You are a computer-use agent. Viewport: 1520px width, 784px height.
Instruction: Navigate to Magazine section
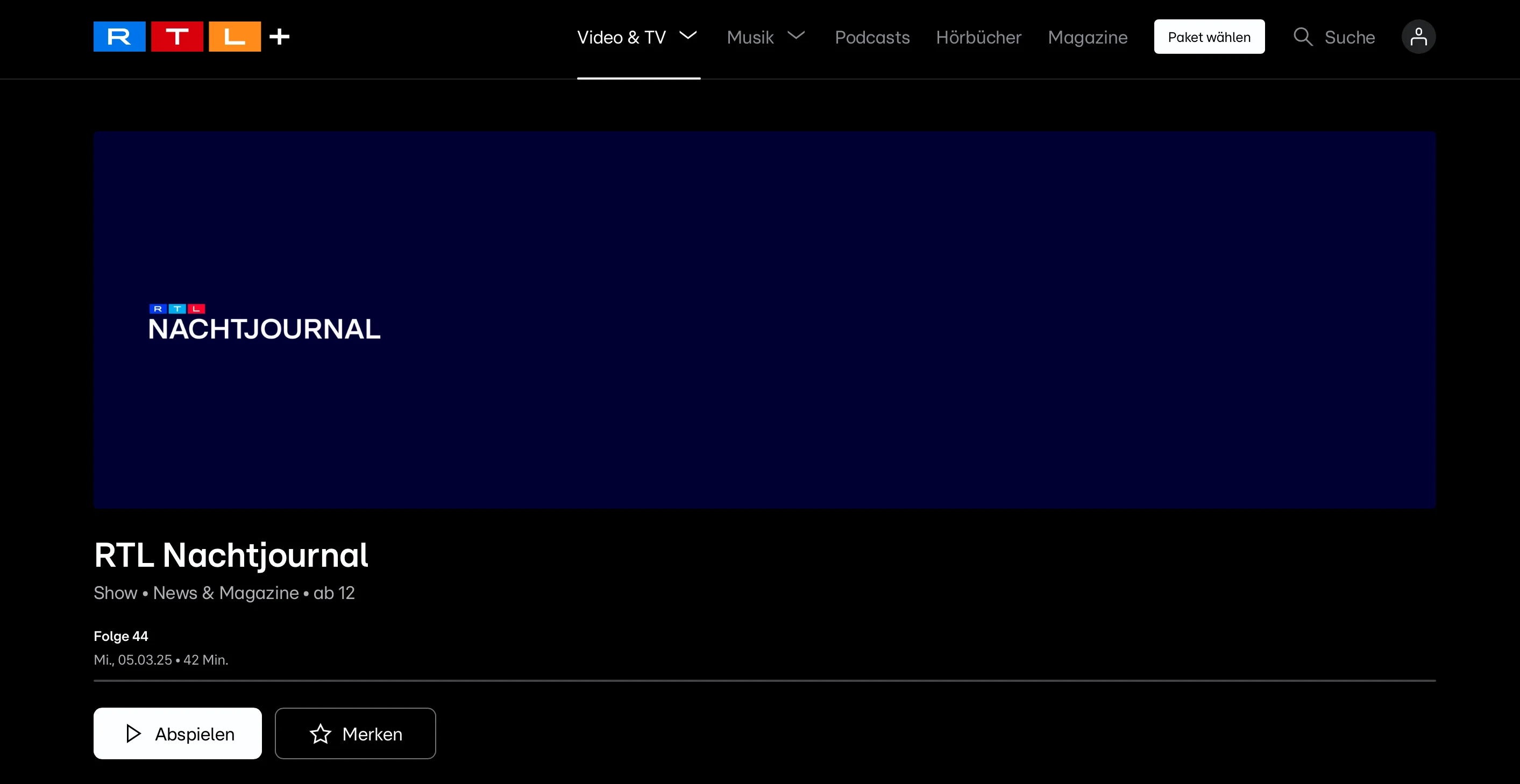1088,37
